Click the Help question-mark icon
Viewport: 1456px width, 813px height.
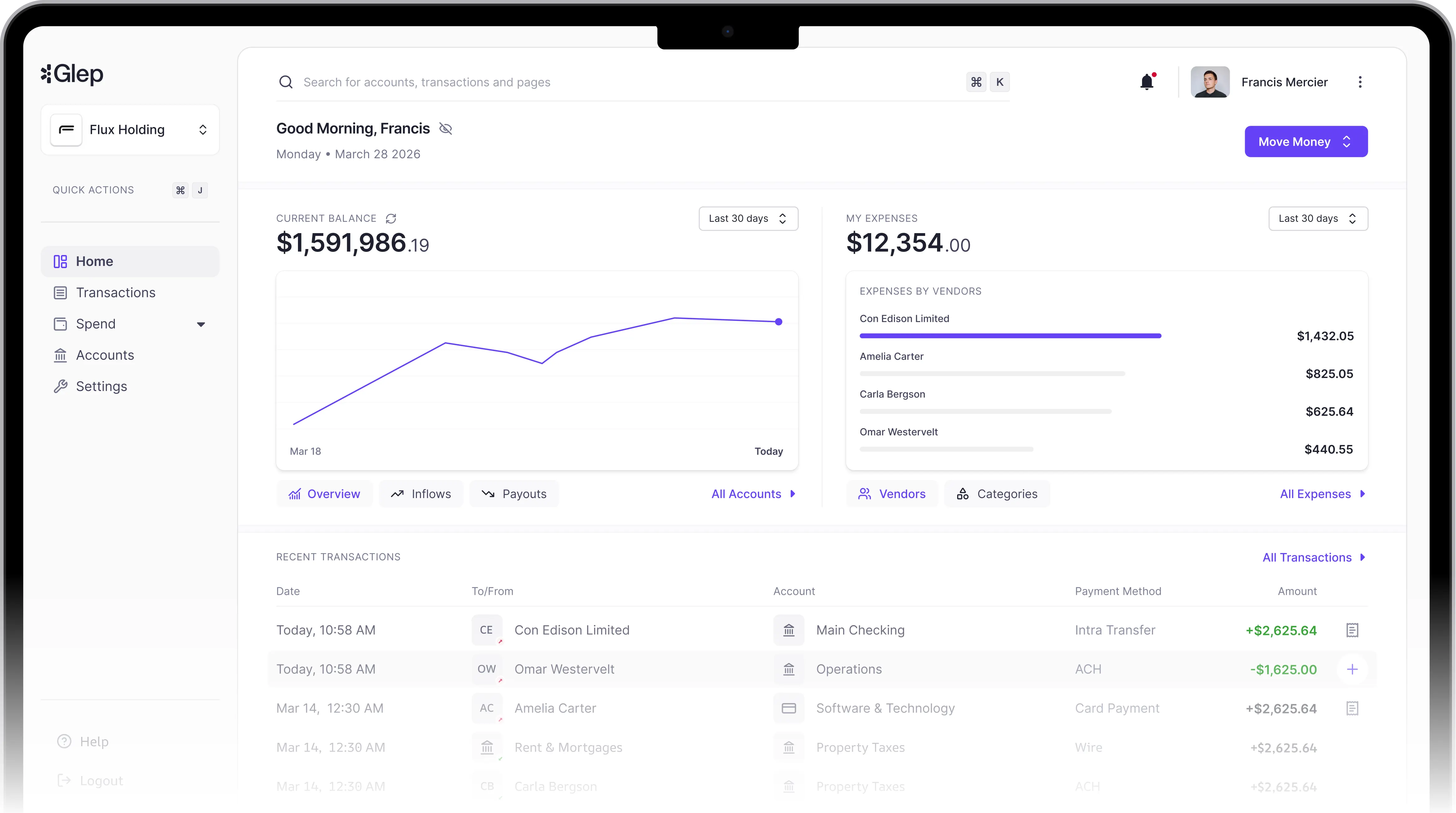[x=64, y=741]
